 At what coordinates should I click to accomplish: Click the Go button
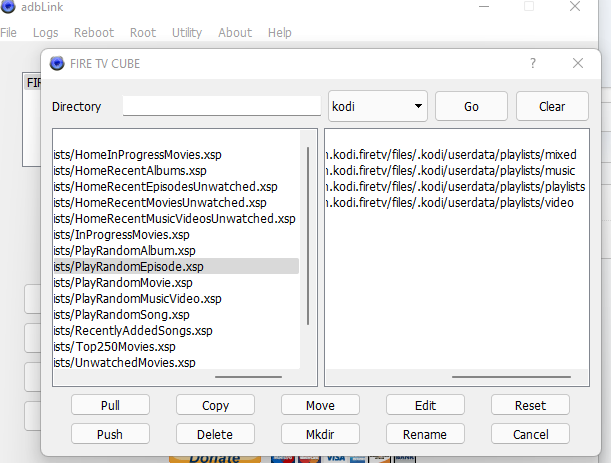(471, 106)
